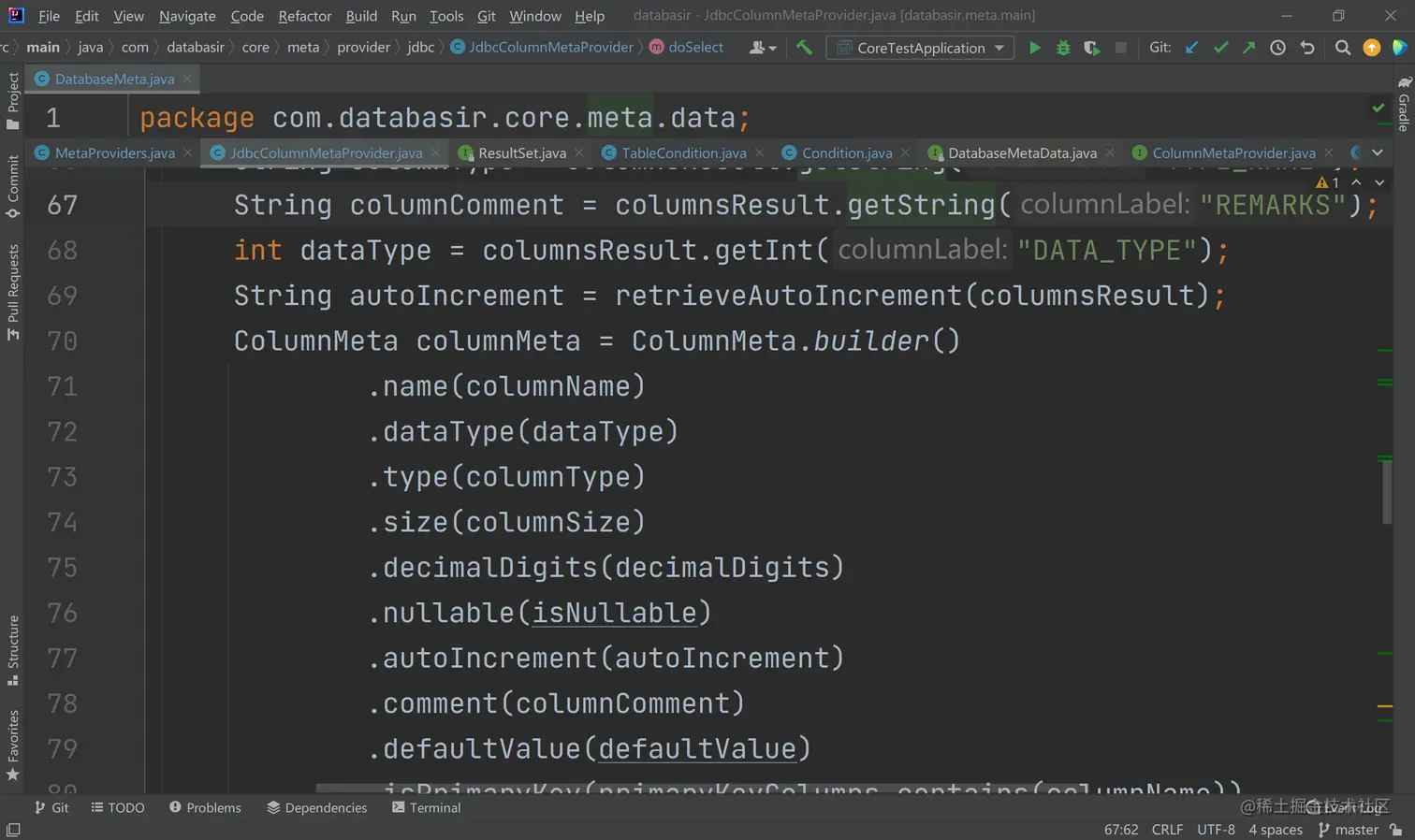
Task: Select the DatabaseMeta.java tab
Action: [114, 79]
